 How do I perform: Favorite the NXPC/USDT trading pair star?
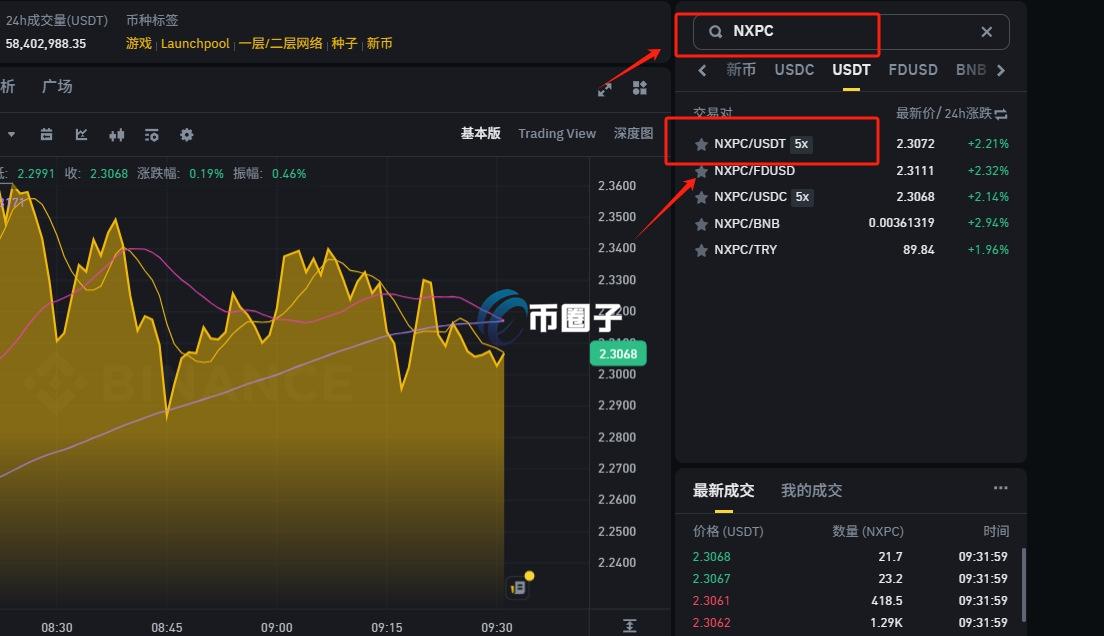point(700,143)
